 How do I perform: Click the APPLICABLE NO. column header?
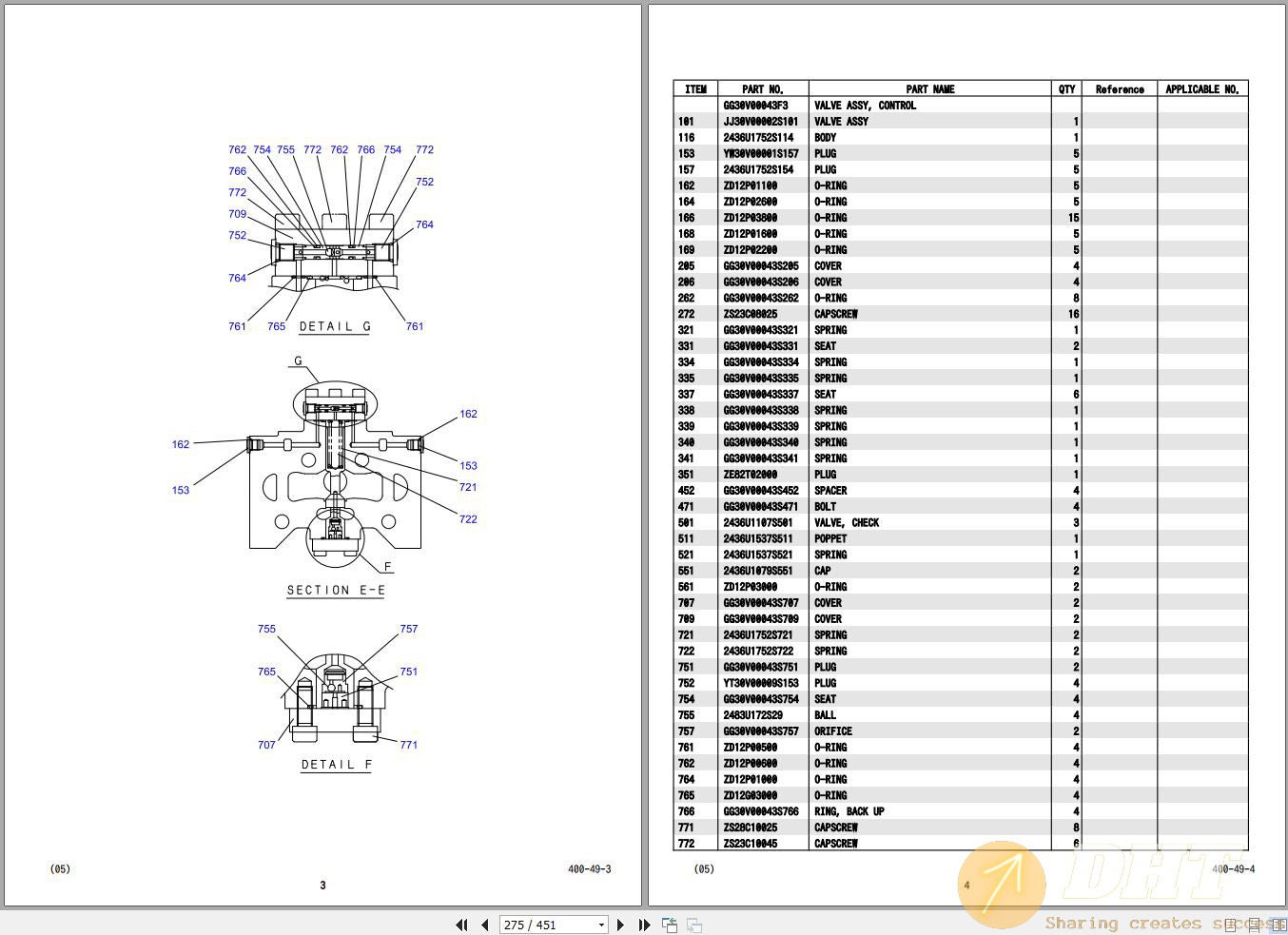(x=1202, y=89)
